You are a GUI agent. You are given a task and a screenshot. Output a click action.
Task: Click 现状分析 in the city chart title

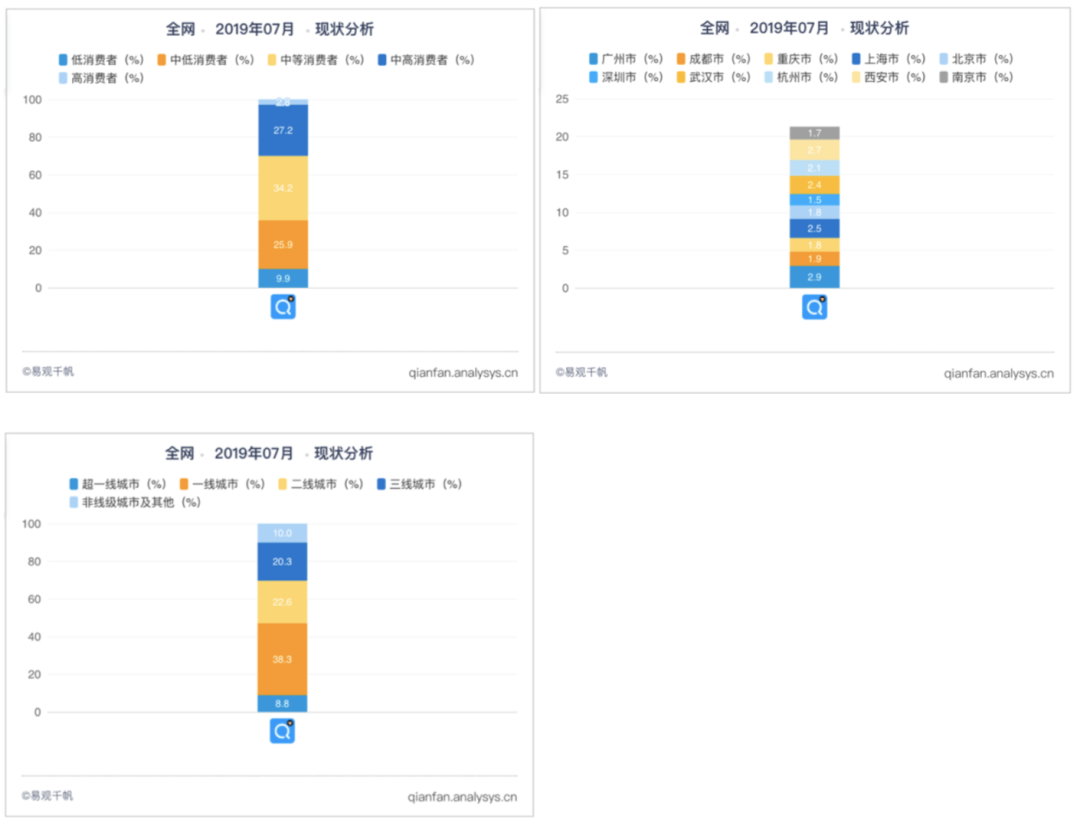point(880,28)
